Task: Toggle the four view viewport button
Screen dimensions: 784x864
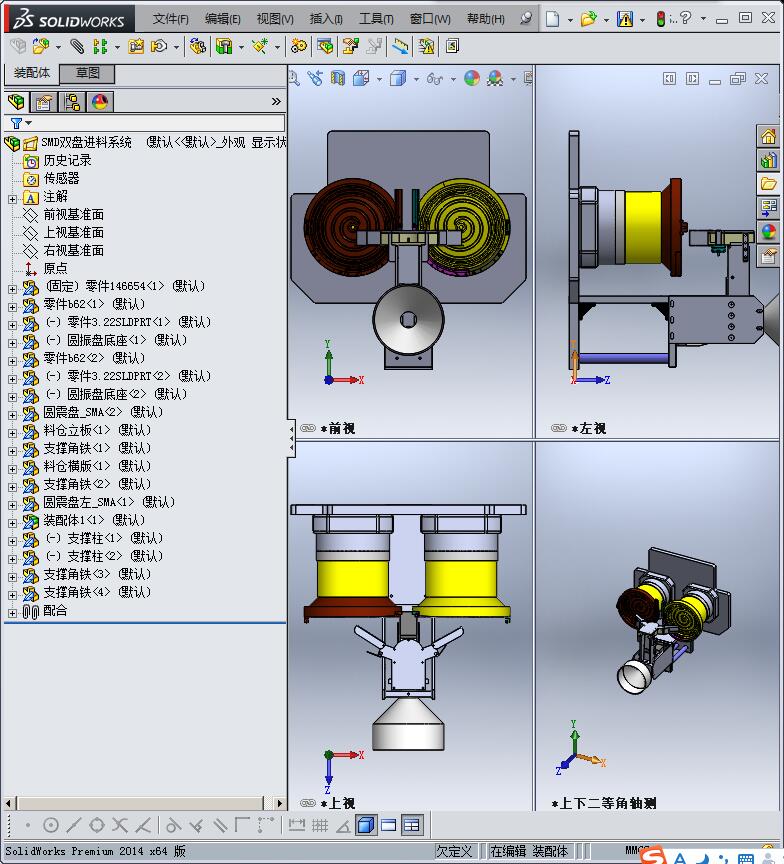Action: tap(412, 825)
